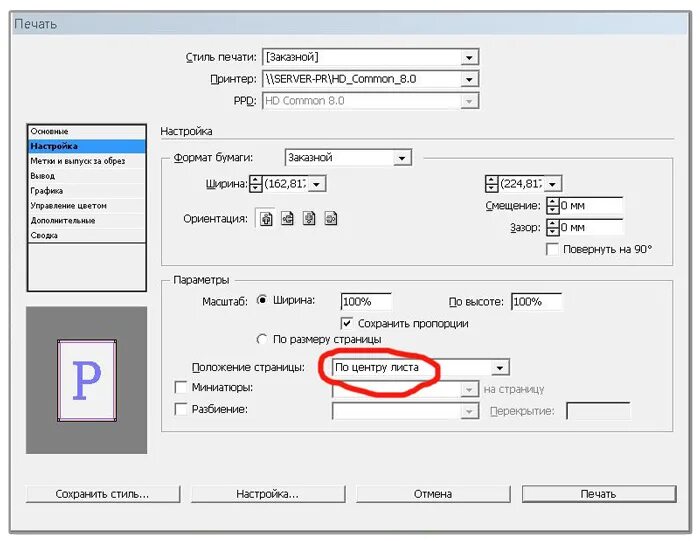700x541 pixels.
Task: Open the Положение страницы dropdown
Action: (500, 368)
